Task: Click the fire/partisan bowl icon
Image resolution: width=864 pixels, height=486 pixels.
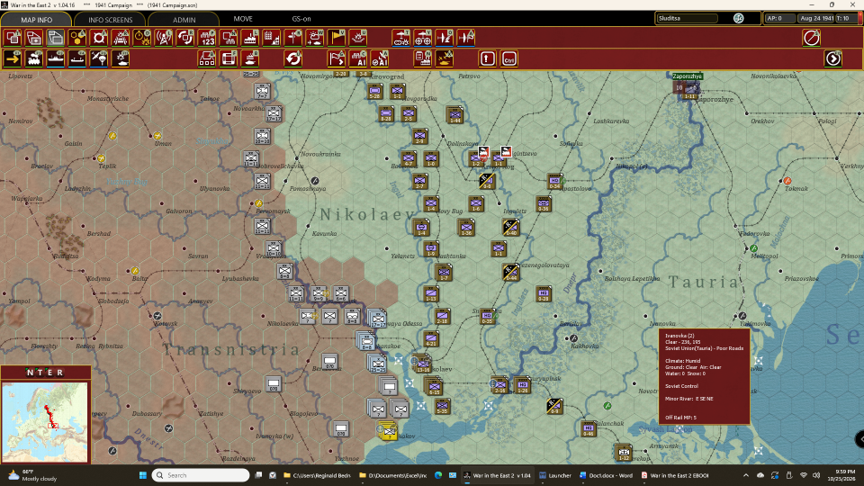Action: (x=358, y=38)
